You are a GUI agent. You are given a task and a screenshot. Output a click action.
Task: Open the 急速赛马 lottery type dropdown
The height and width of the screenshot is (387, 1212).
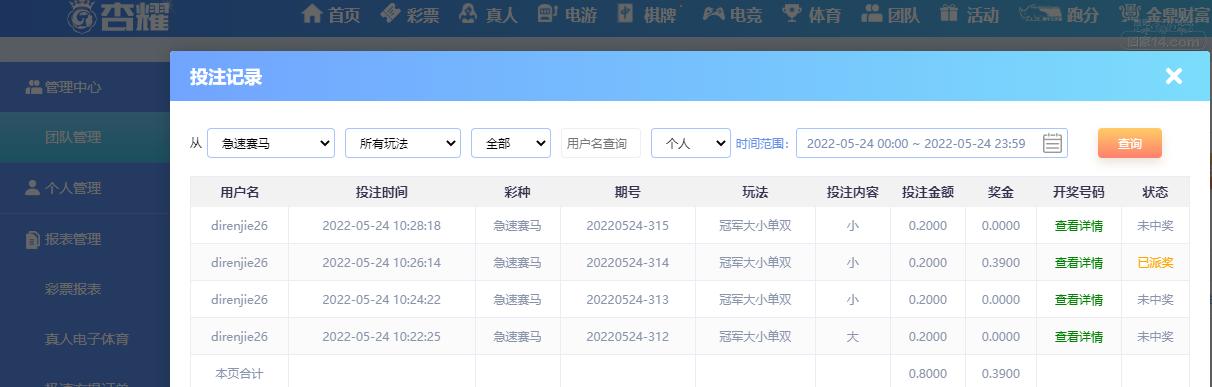(271, 143)
